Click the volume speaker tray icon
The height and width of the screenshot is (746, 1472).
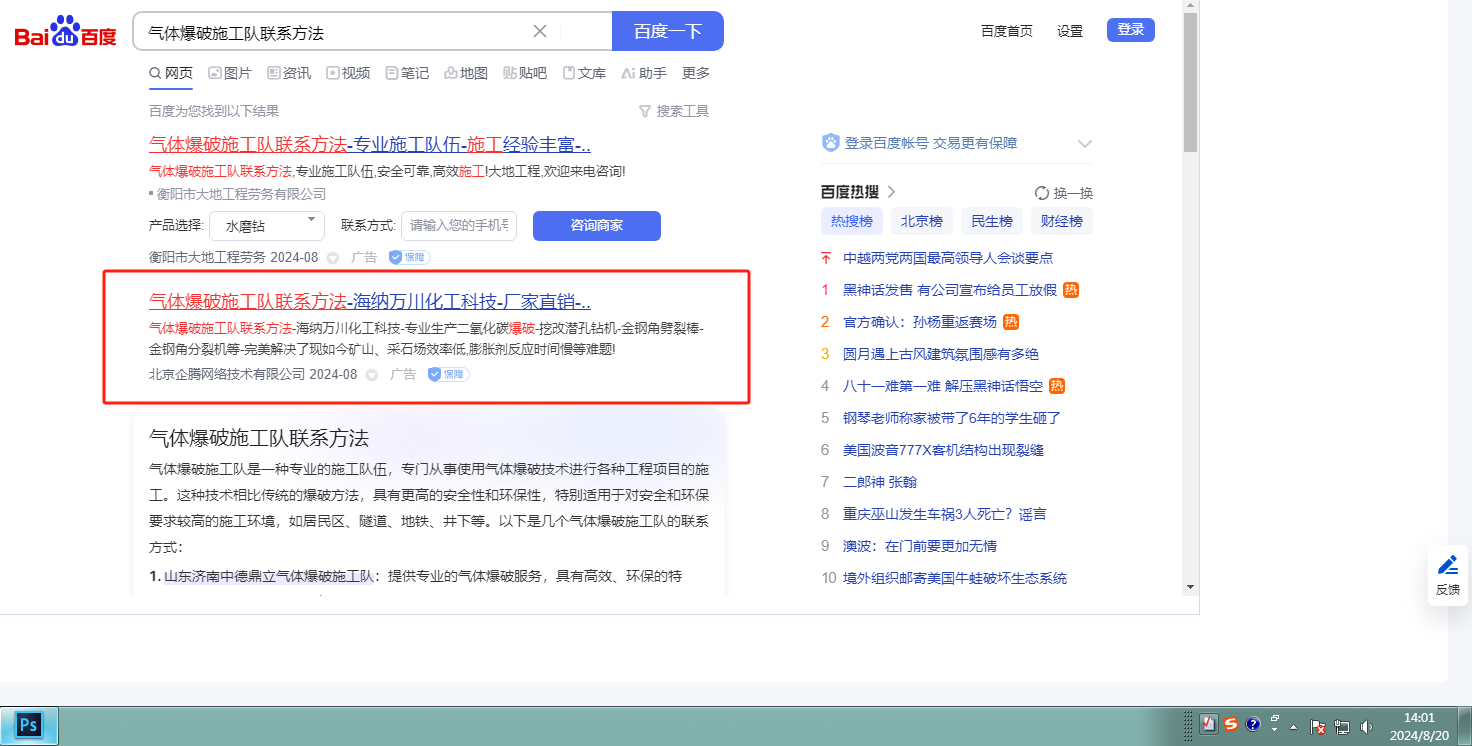[1366, 727]
